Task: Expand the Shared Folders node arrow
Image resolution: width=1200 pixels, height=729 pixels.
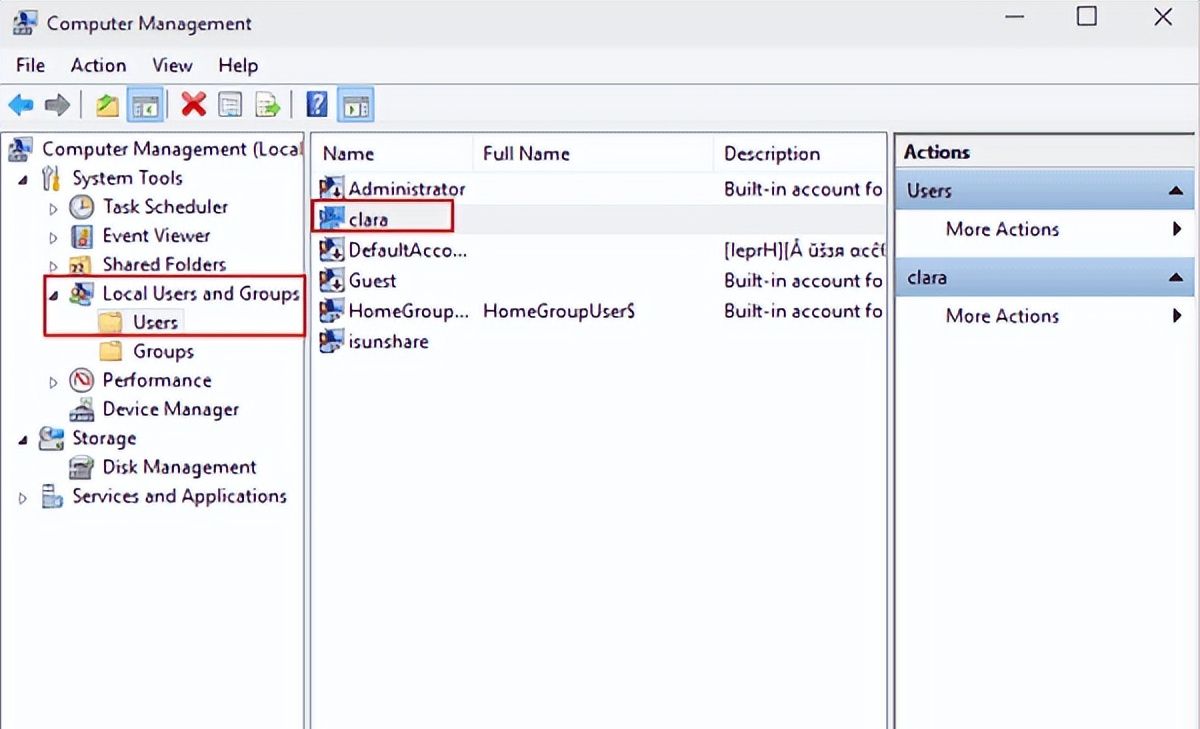Action: [x=53, y=266]
